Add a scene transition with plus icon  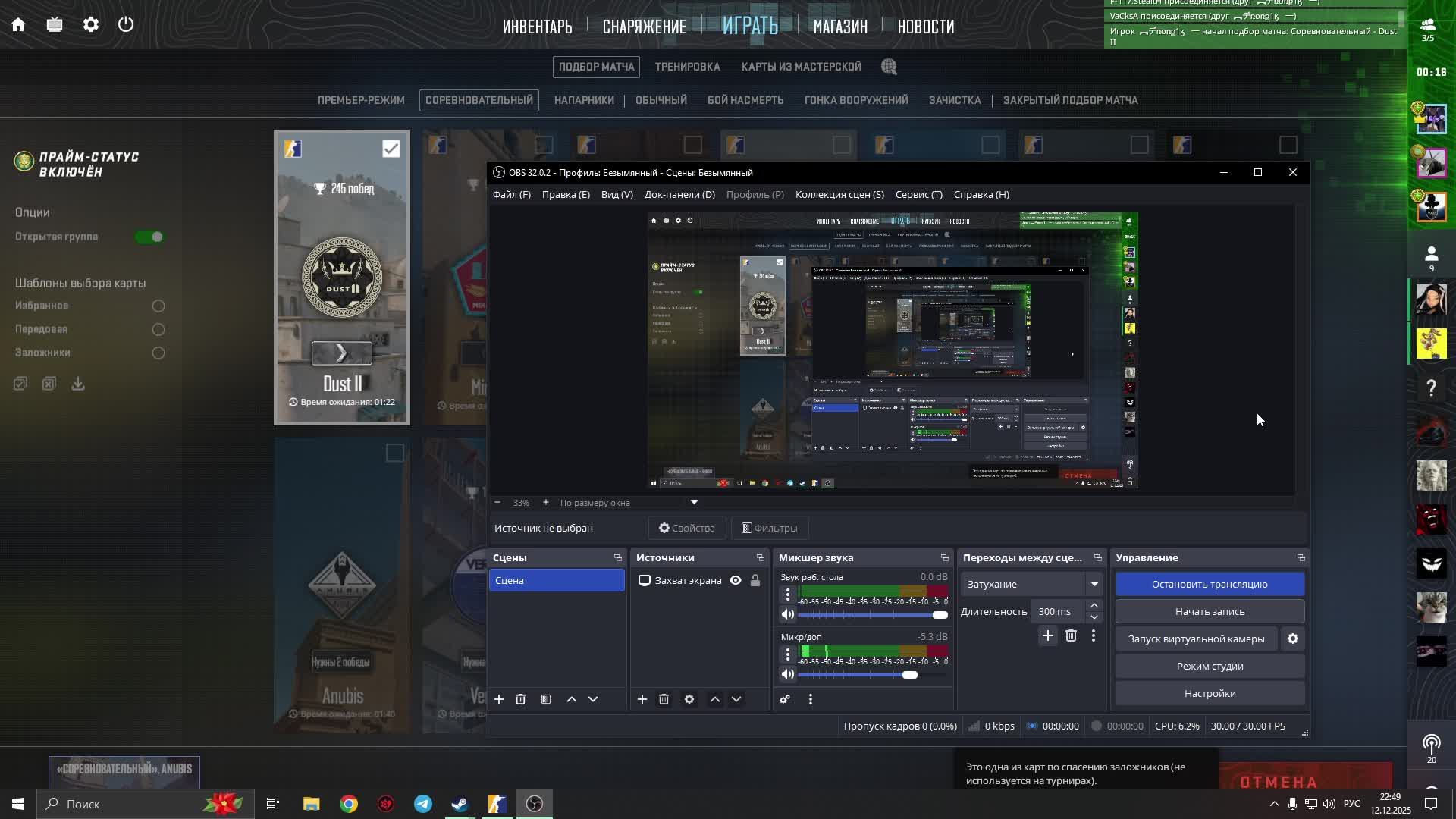tap(1047, 636)
